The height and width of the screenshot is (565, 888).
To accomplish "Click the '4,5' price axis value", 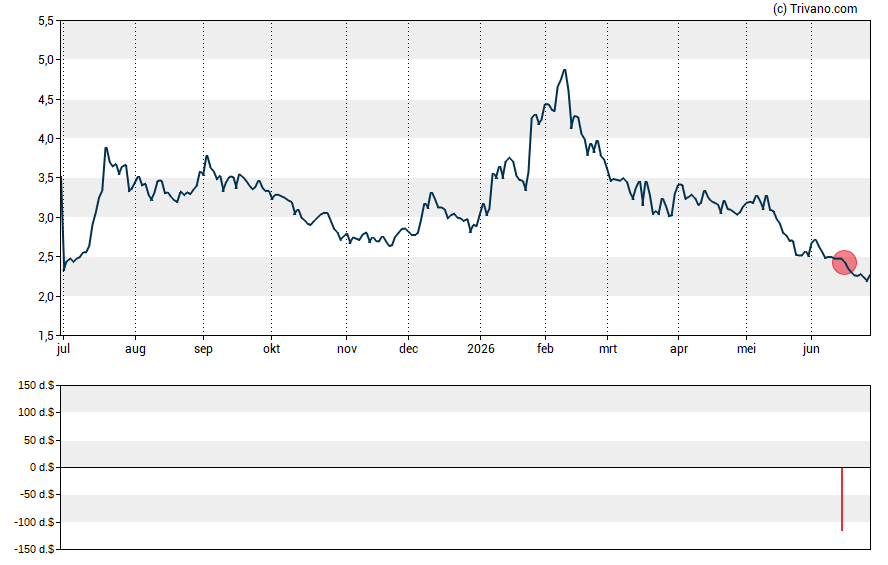I will tap(46, 100).
